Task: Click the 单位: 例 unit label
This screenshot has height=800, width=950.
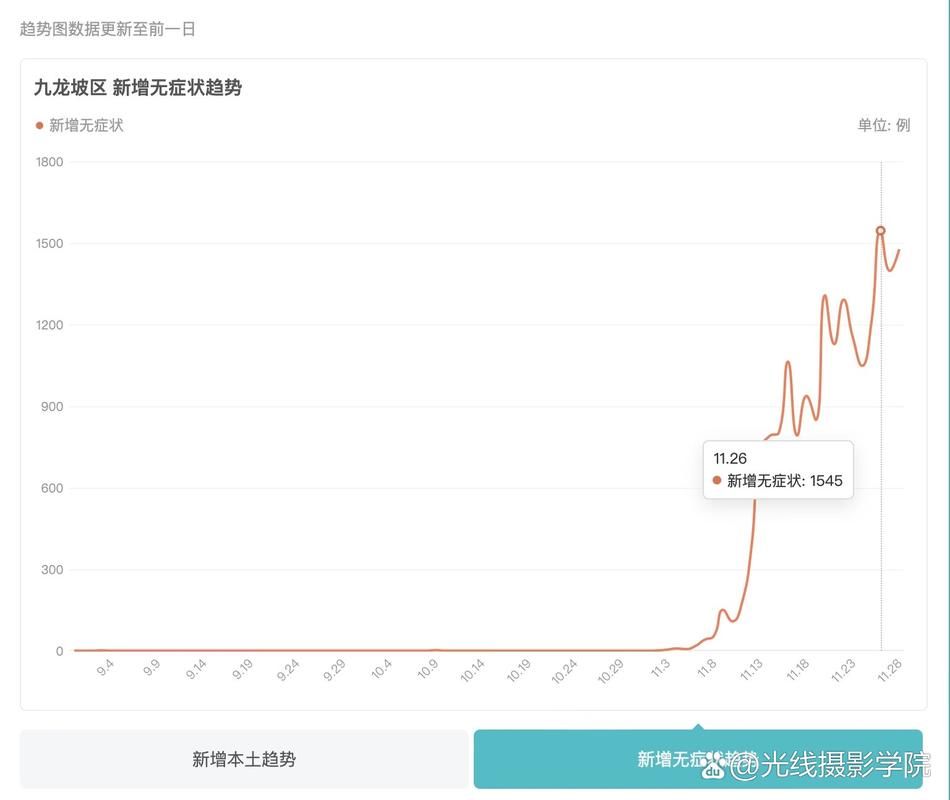Action: click(884, 125)
